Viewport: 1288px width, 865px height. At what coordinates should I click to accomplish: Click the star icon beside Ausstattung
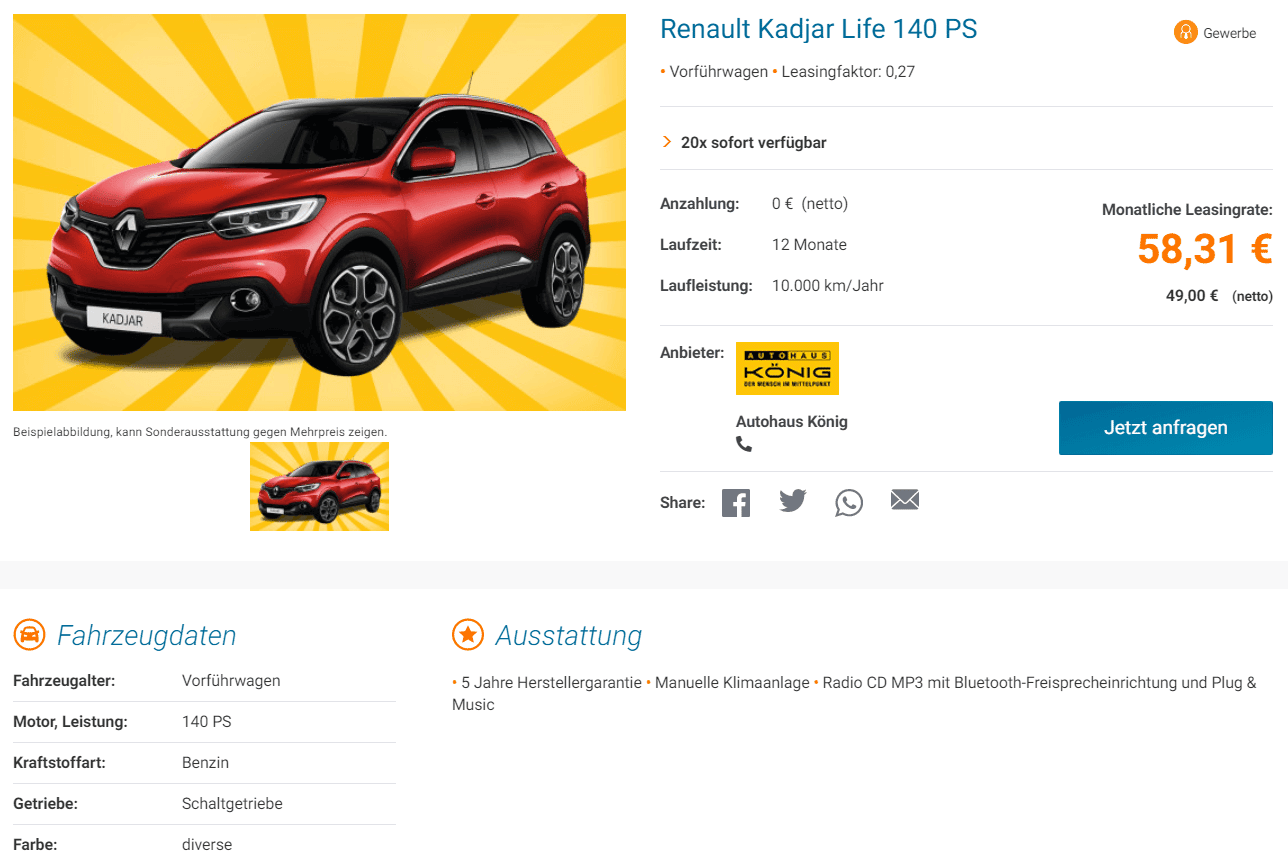(x=468, y=634)
